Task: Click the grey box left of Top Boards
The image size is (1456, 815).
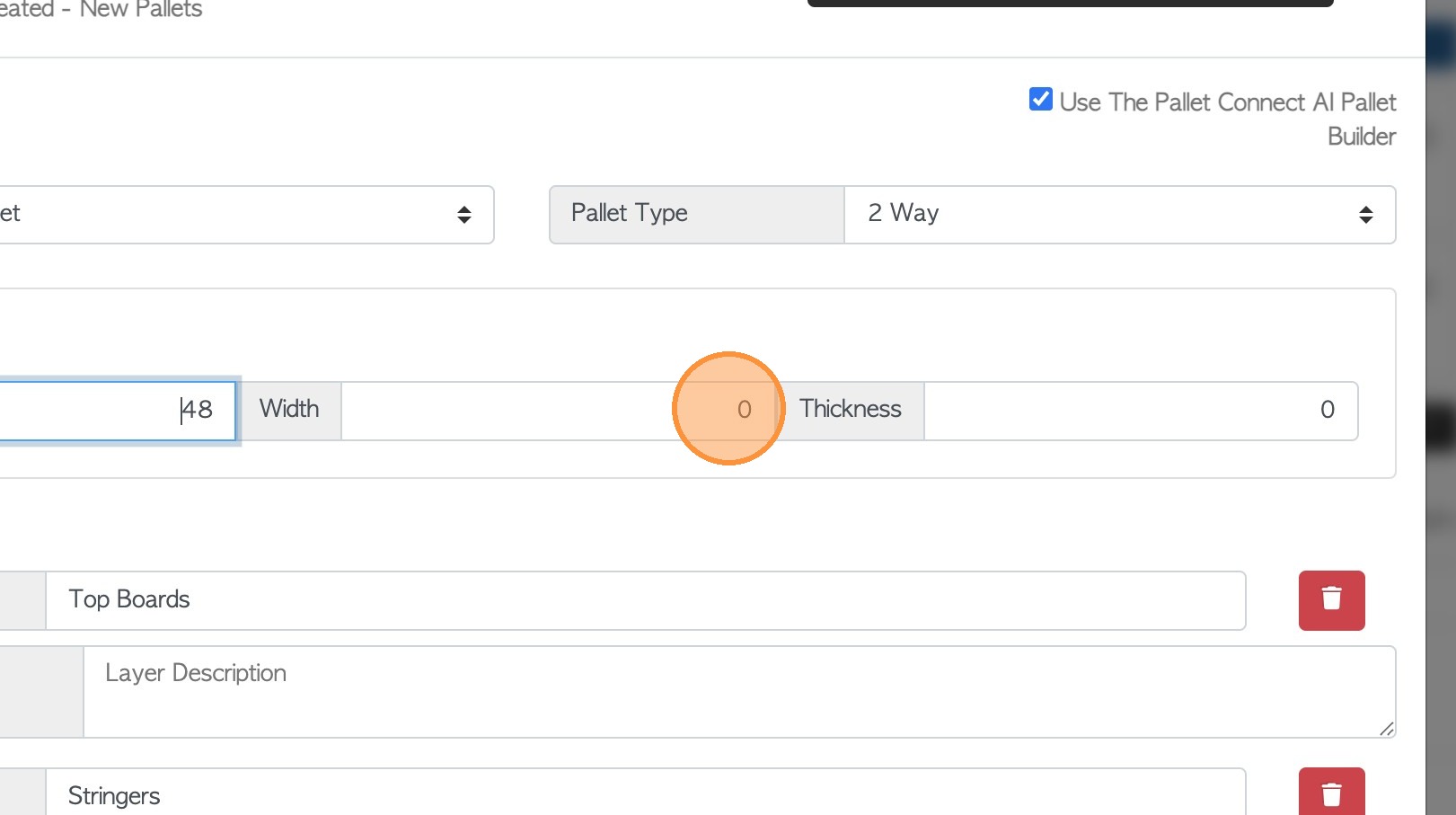Action: pos(22,600)
